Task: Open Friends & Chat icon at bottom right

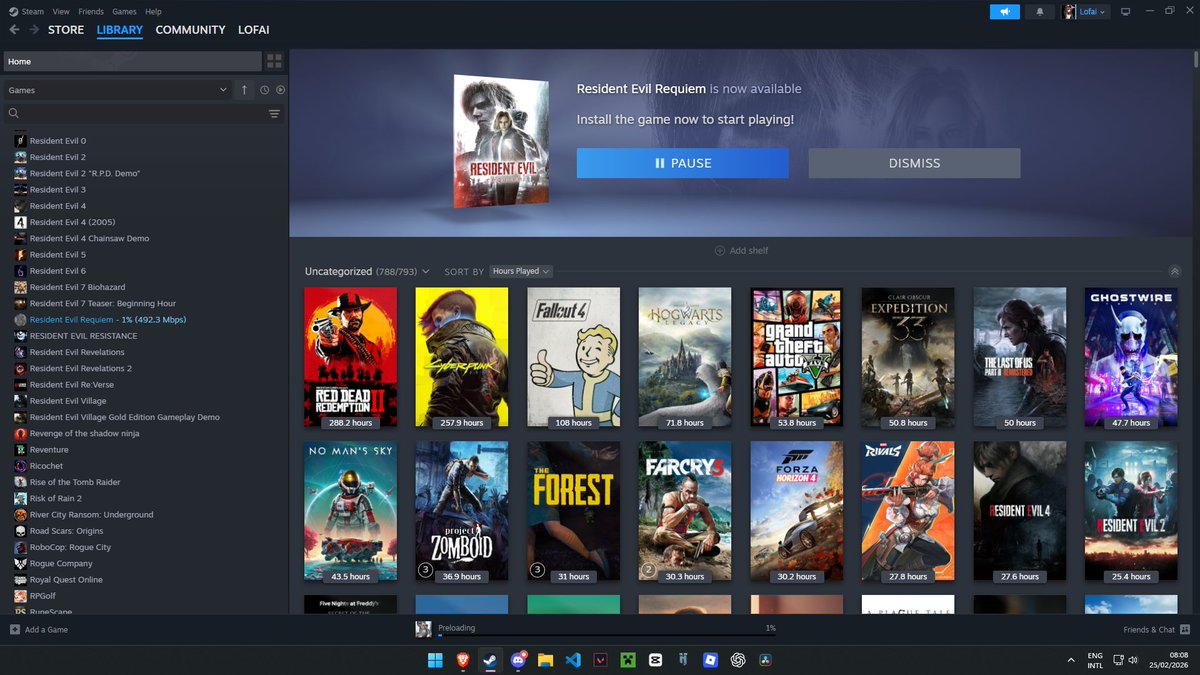Action: (1185, 630)
